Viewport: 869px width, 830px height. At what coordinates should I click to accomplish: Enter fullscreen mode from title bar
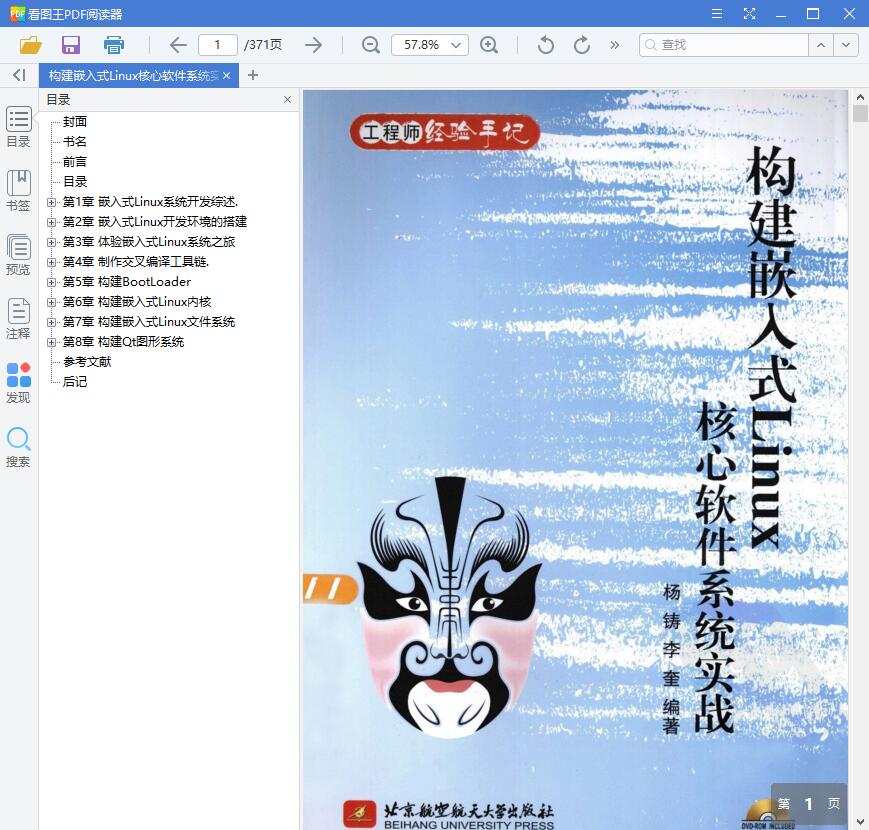749,13
